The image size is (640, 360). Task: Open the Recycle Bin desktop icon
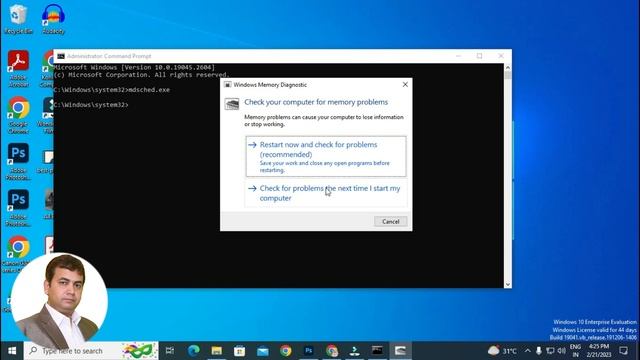click(x=18, y=19)
